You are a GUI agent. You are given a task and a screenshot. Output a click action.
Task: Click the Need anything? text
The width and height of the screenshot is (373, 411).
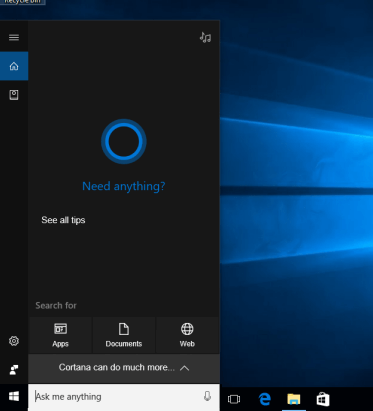(124, 186)
